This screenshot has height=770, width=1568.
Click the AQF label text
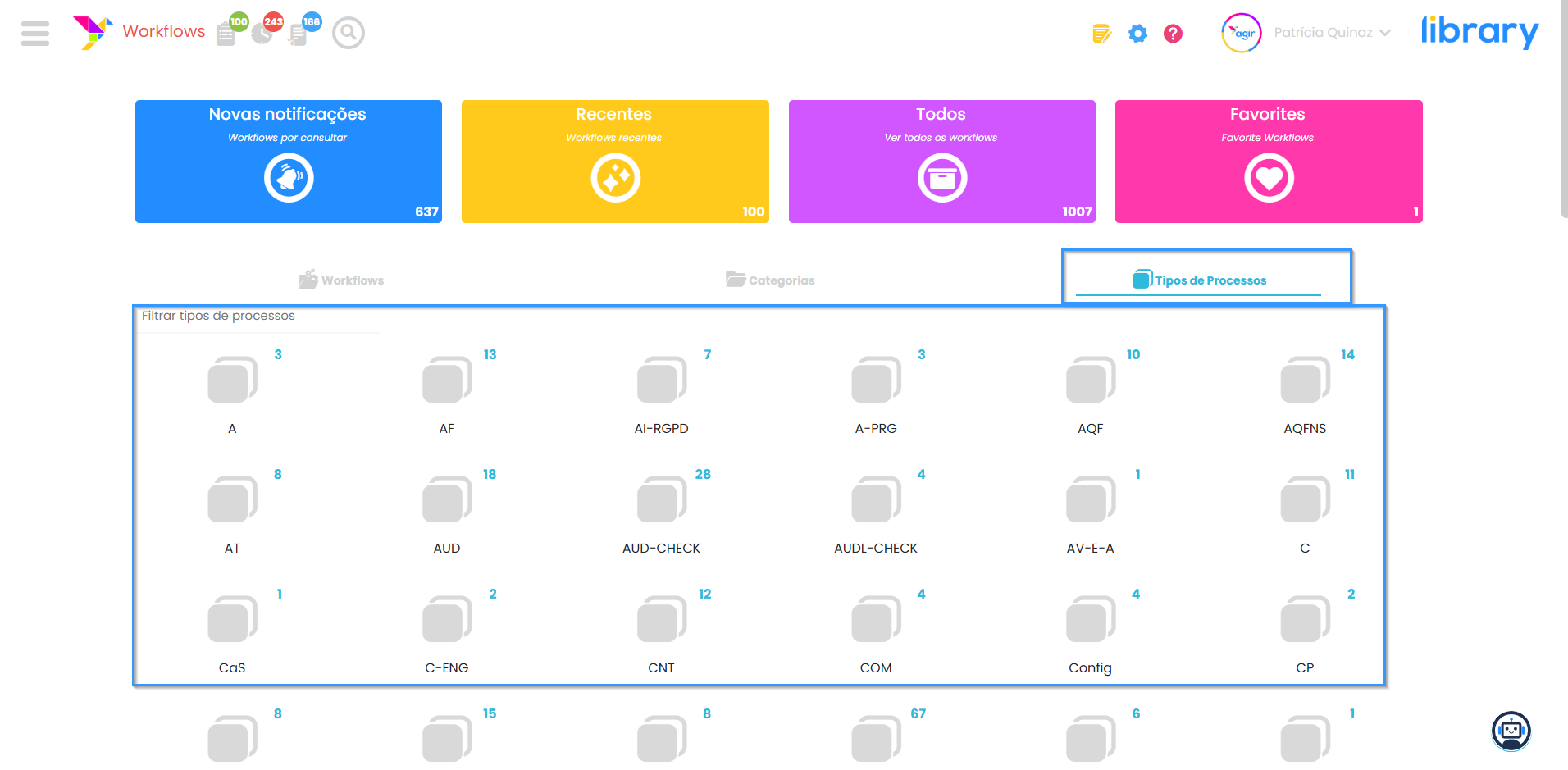(1091, 428)
